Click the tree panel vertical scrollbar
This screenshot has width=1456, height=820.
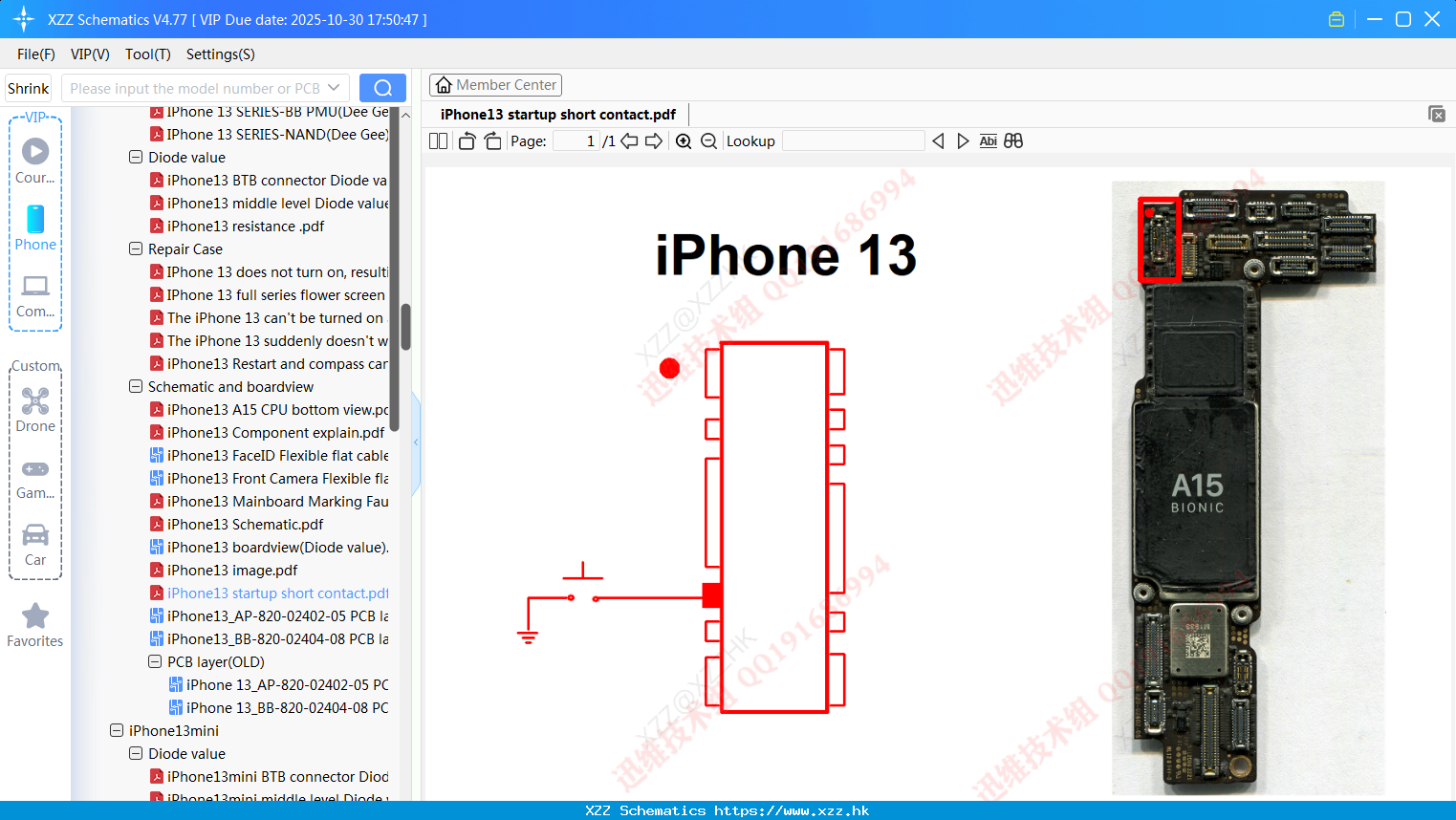coord(405,327)
